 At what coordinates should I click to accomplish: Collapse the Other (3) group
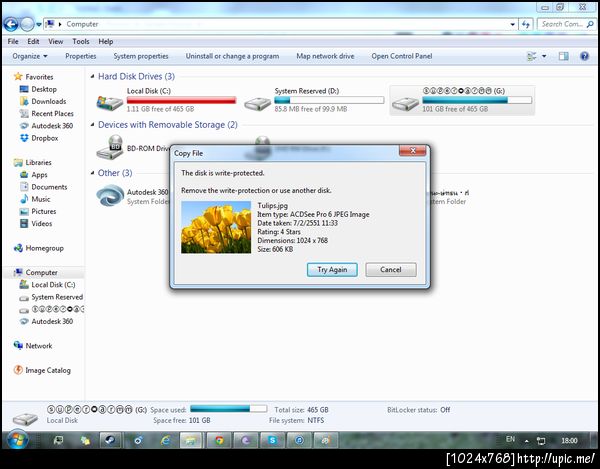(93, 173)
